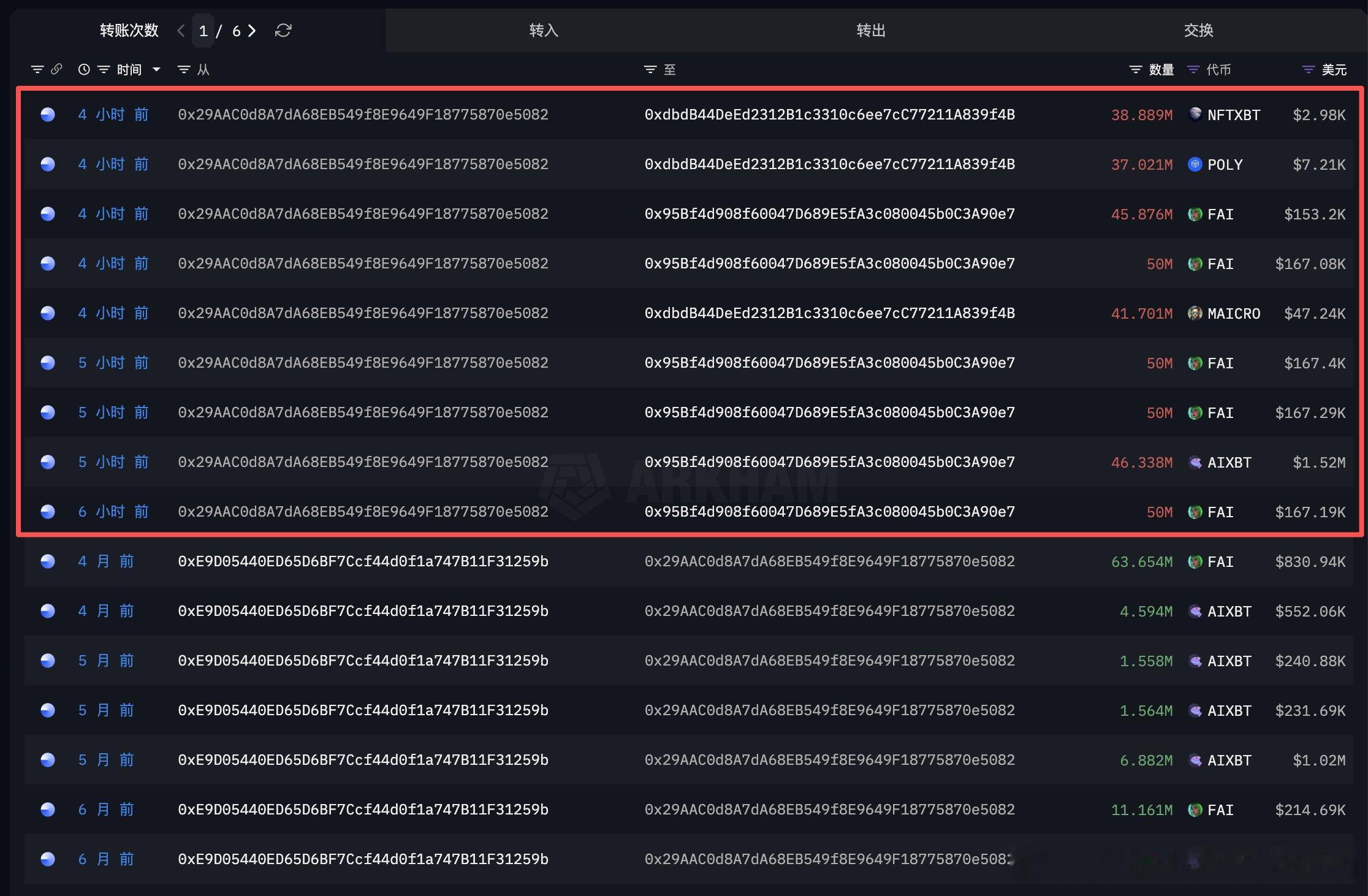This screenshot has height=896, width=1368.
Task: Go to previous page arrow
Action: pyautogui.click(x=181, y=31)
